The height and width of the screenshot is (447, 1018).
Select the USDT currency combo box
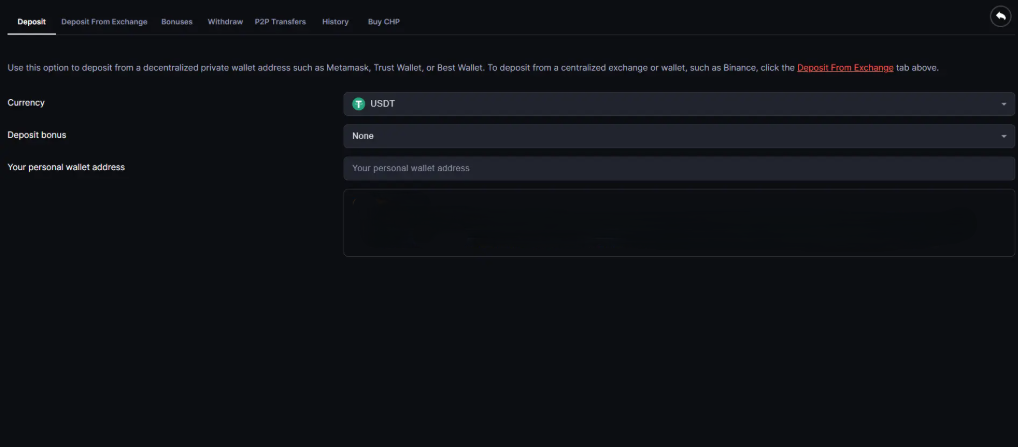tap(678, 104)
